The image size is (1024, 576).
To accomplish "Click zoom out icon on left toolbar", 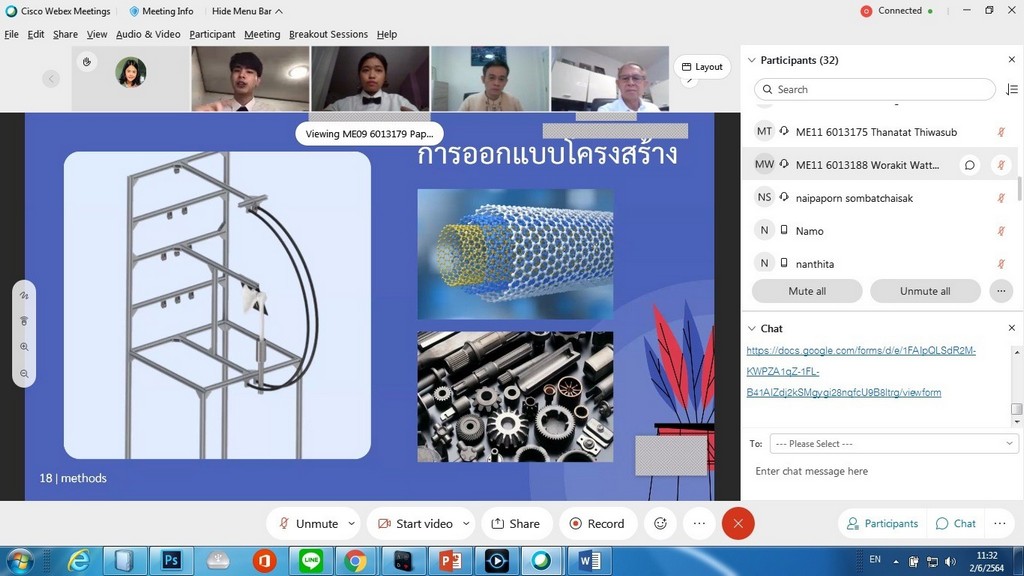I will tap(24, 374).
